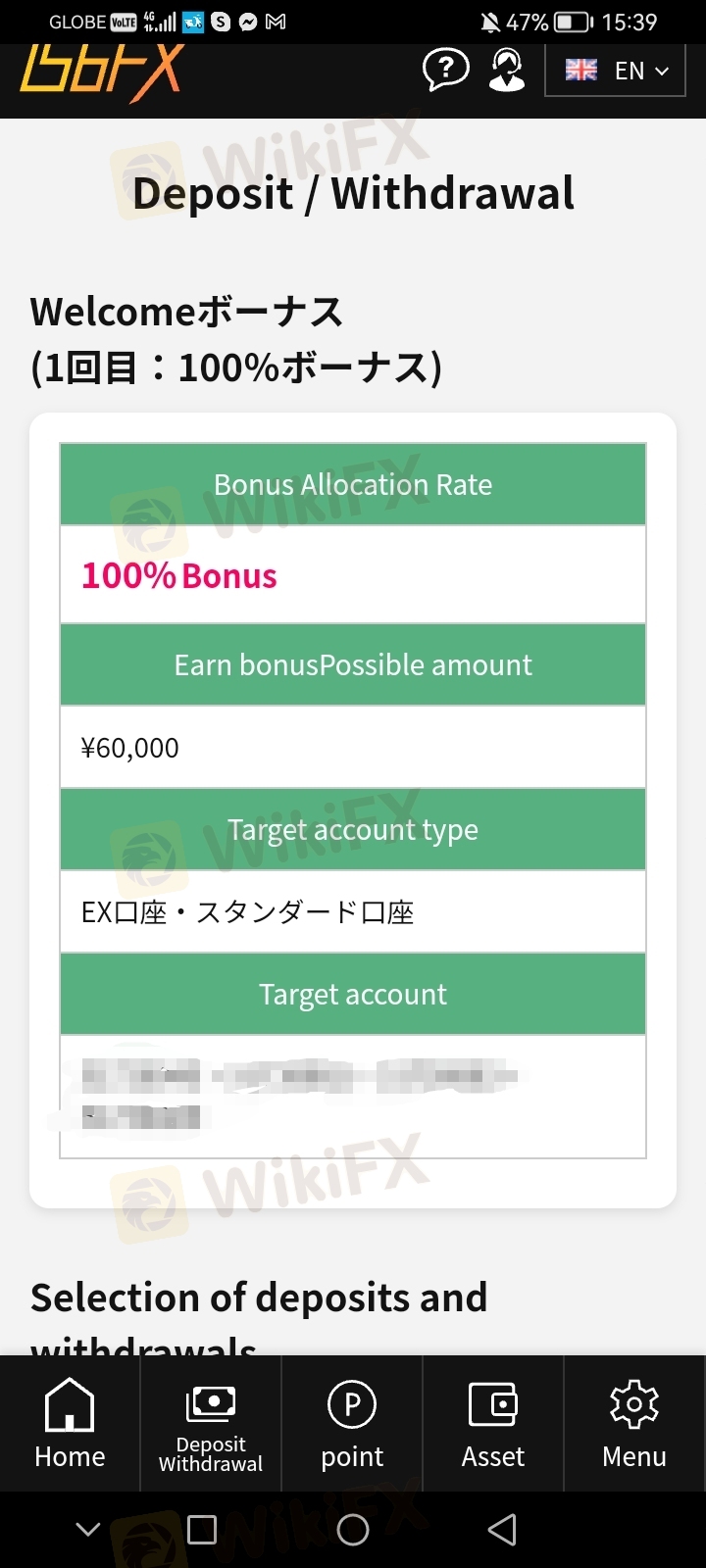
Task: Tap the recent apps square button
Action: 202,1530
